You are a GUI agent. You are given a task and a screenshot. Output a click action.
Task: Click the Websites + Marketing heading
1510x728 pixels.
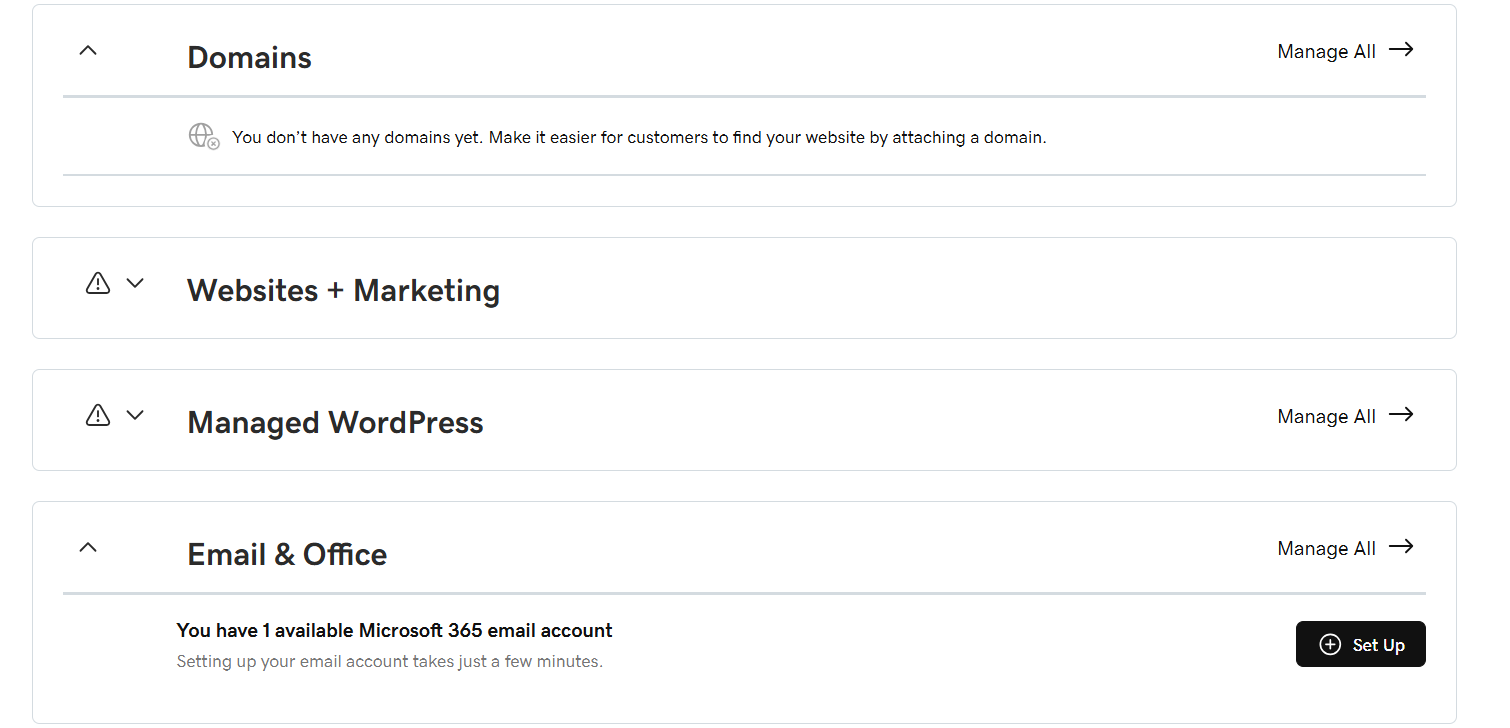pyautogui.click(x=343, y=290)
